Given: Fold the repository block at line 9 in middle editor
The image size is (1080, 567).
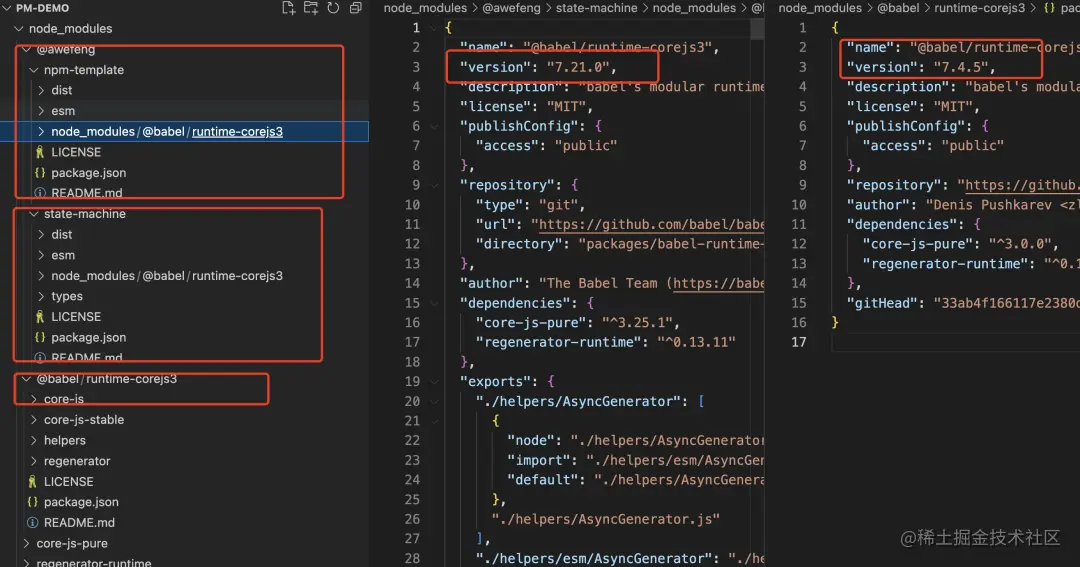Looking at the screenshot, I should 434,185.
